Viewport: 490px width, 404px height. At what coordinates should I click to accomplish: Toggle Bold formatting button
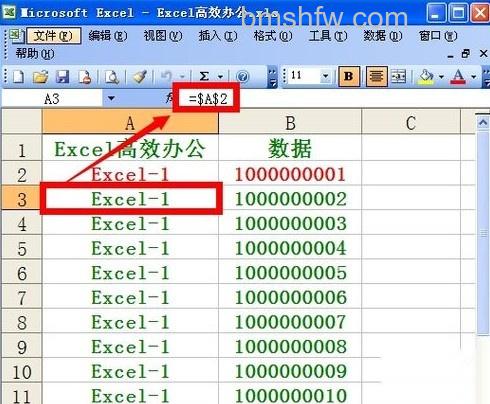[x=349, y=77]
